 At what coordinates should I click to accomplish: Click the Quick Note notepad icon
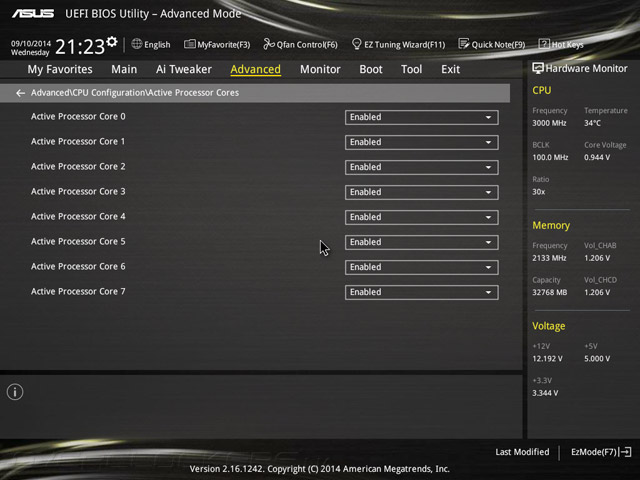click(464, 44)
